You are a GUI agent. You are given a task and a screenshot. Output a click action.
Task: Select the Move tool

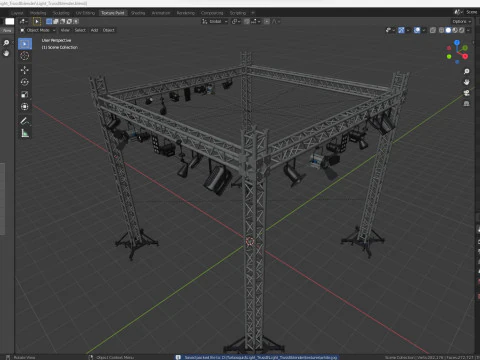25,70
